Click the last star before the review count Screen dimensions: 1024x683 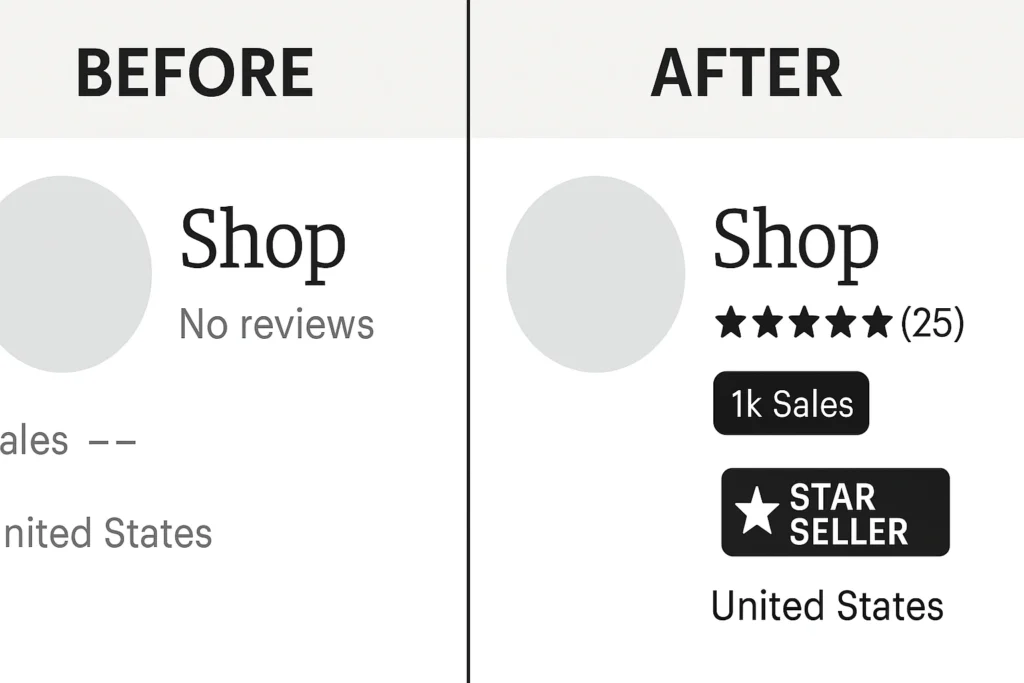[875, 323]
